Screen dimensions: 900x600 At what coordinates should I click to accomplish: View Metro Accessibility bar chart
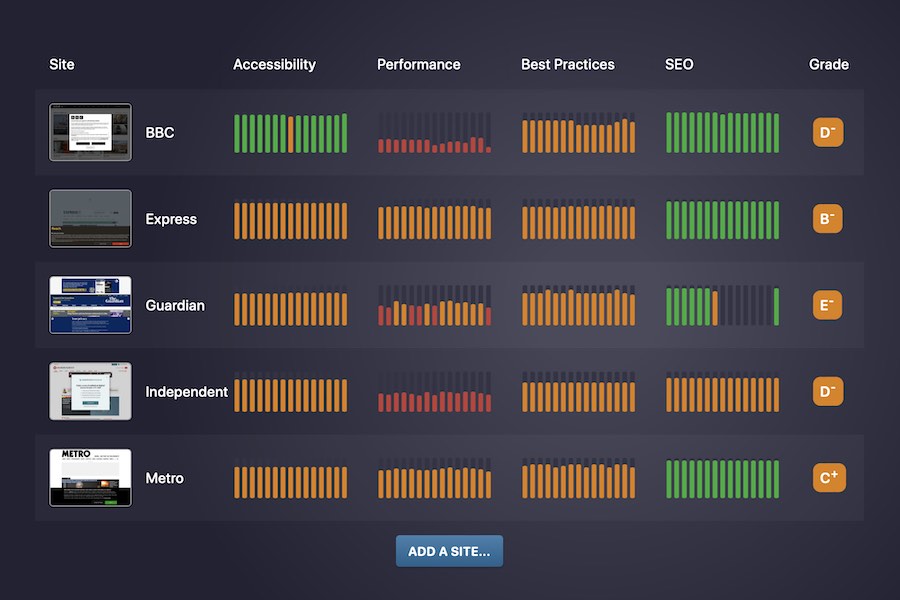pyautogui.click(x=290, y=478)
